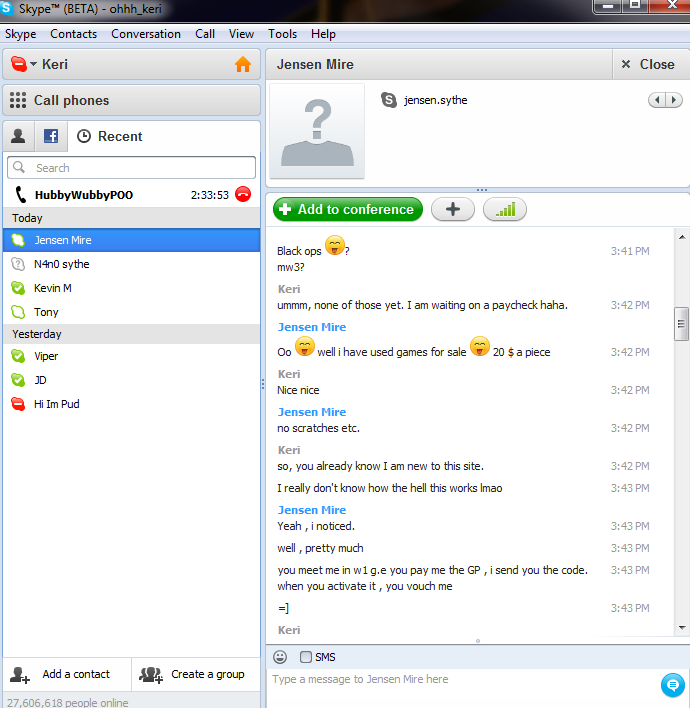
Task: Click Jensen Mire's profile avatar picture
Action: 317,131
